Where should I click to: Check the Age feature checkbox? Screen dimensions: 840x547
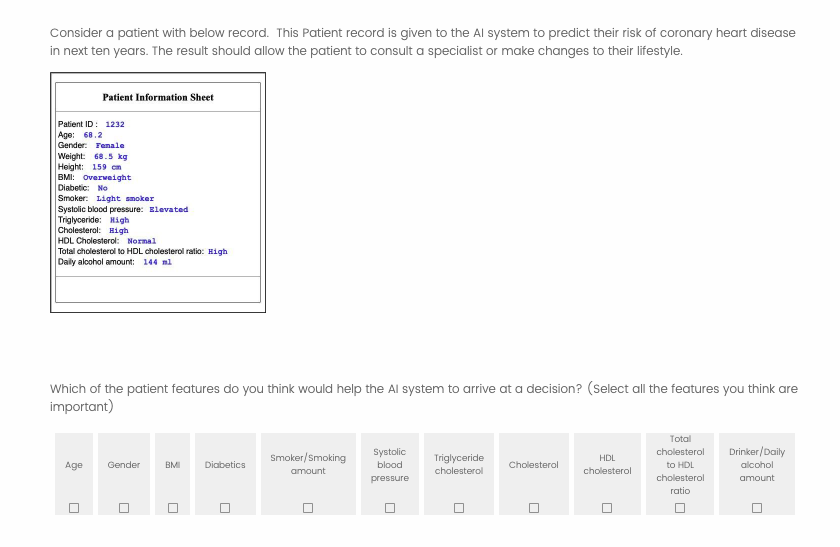pyautogui.click(x=74, y=507)
